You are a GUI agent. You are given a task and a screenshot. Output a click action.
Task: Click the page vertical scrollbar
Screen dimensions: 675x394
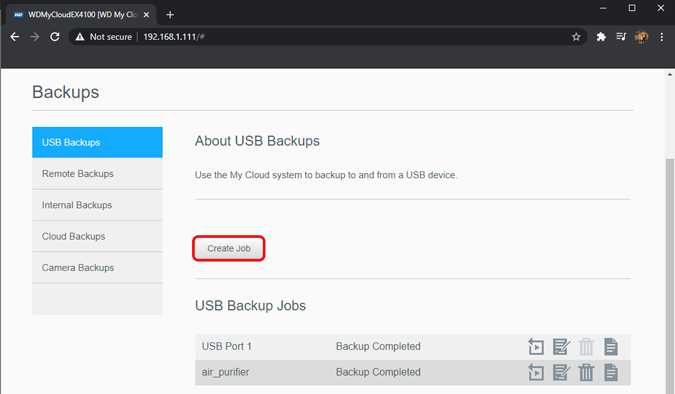670,276
